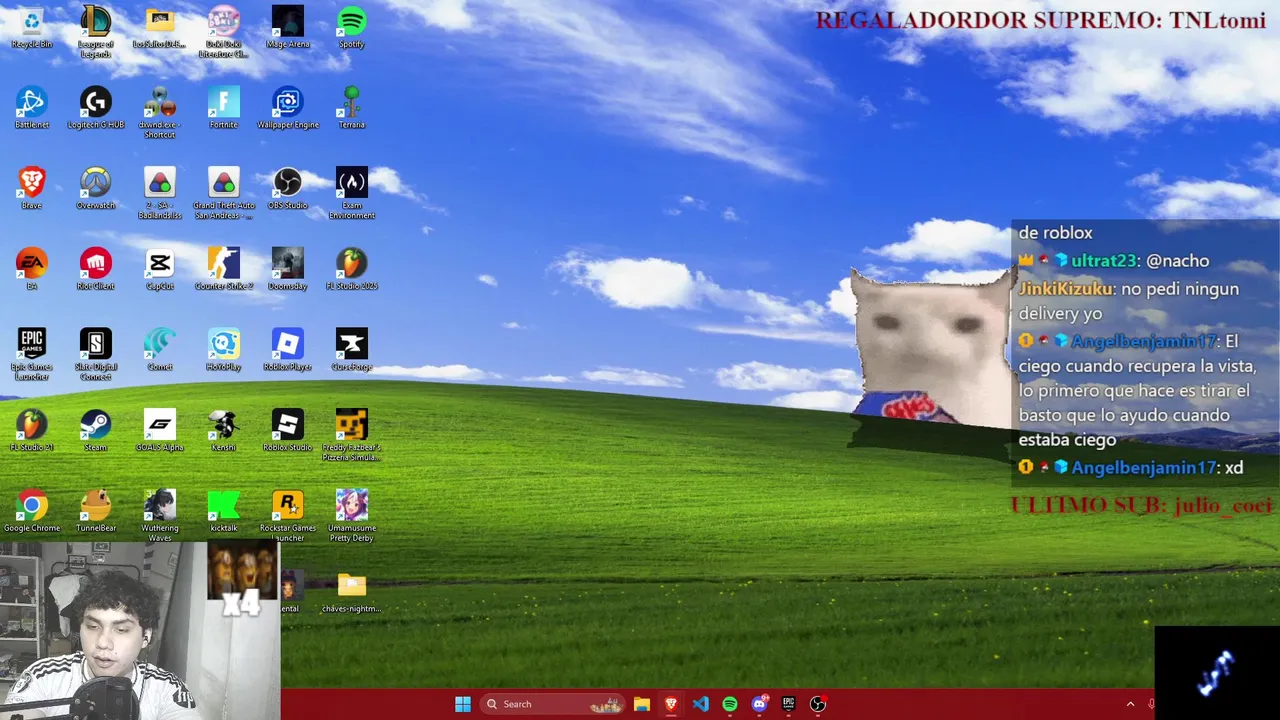Launch TunnelBear from the desktop
The height and width of the screenshot is (720, 1280).
click(96, 512)
